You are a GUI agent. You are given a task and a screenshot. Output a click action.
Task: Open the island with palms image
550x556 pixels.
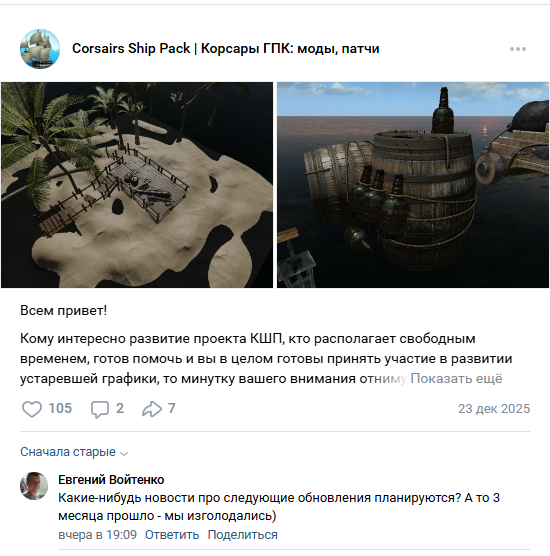click(x=137, y=185)
